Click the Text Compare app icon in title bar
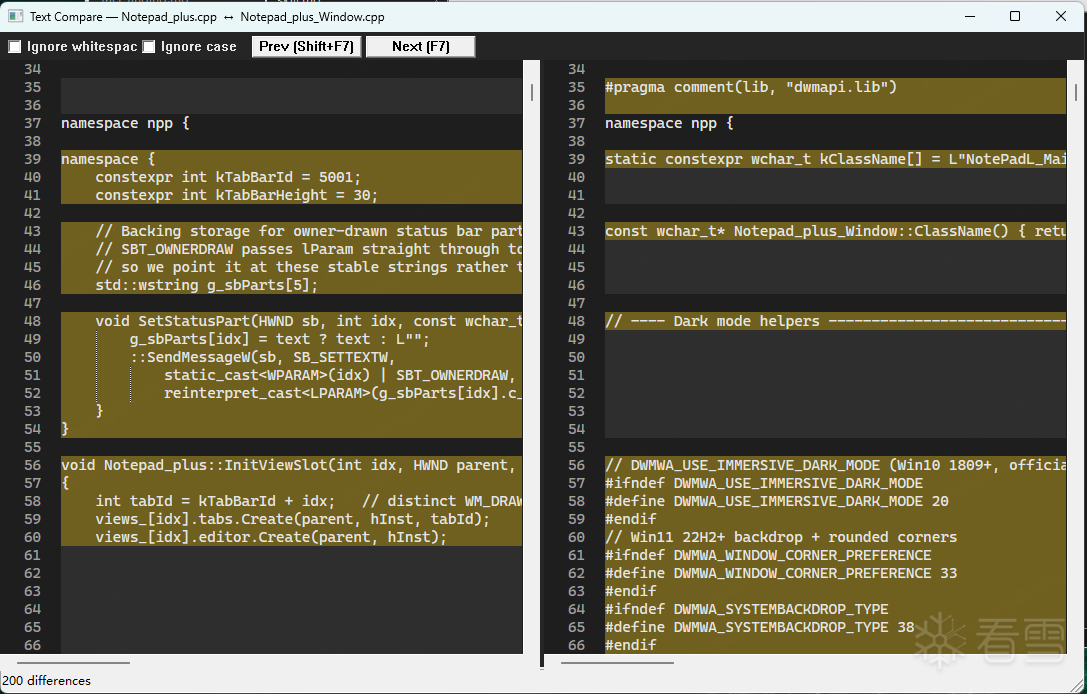 pyautogui.click(x=15, y=16)
